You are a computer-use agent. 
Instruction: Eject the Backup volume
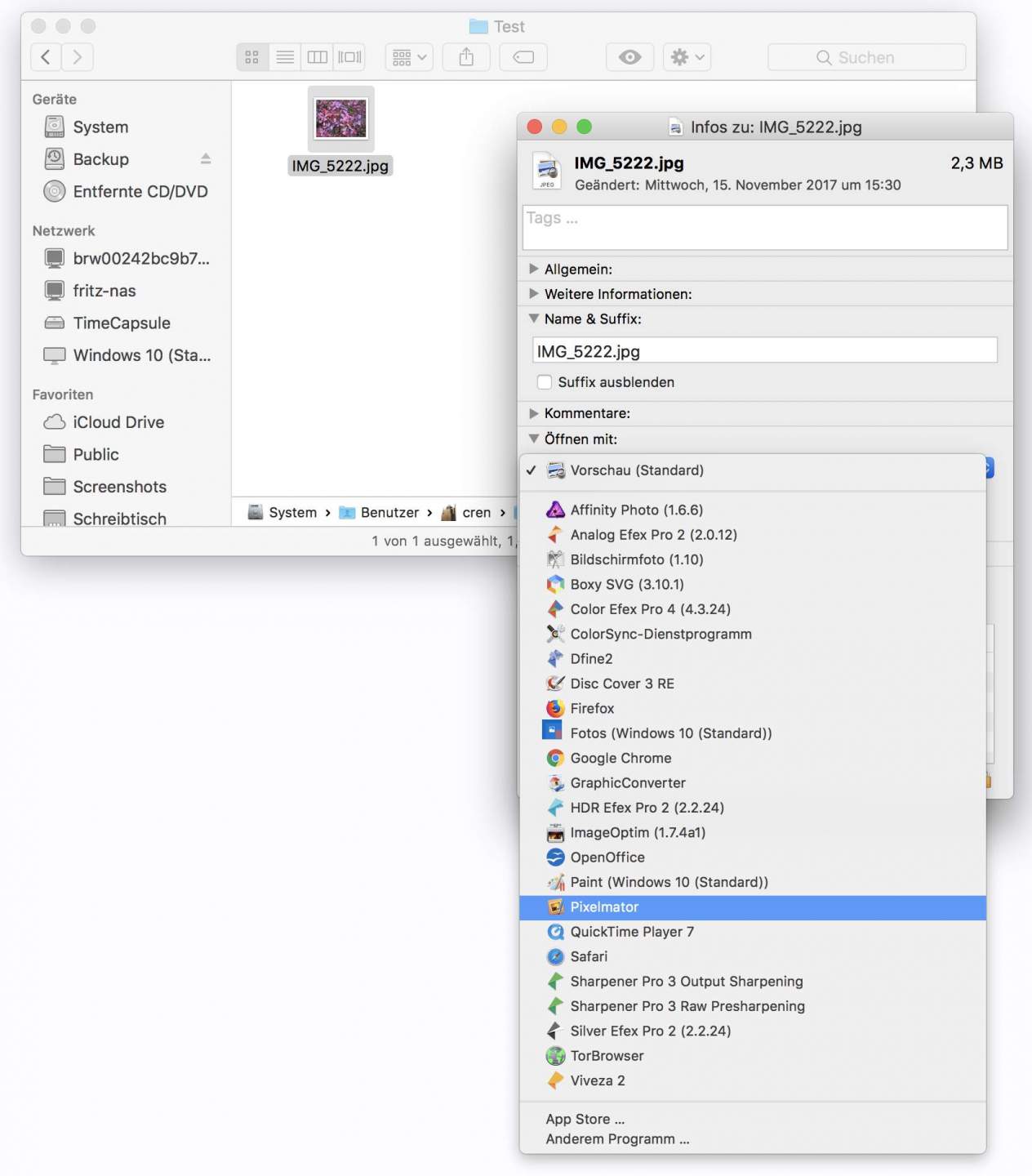click(x=206, y=159)
